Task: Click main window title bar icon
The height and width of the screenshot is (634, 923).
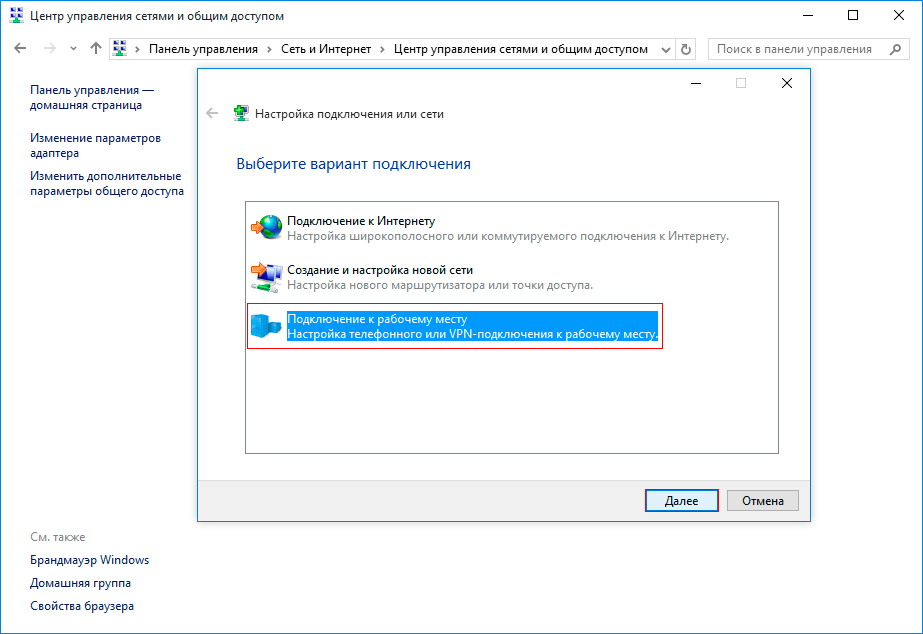Action: tap(16, 16)
